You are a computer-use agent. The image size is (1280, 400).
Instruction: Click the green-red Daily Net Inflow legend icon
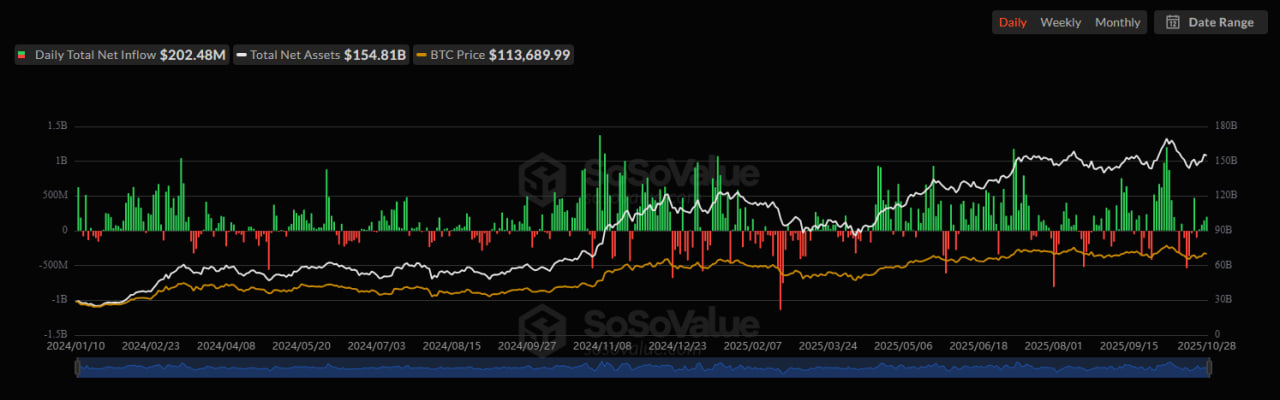pyautogui.click(x=21, y=55)
